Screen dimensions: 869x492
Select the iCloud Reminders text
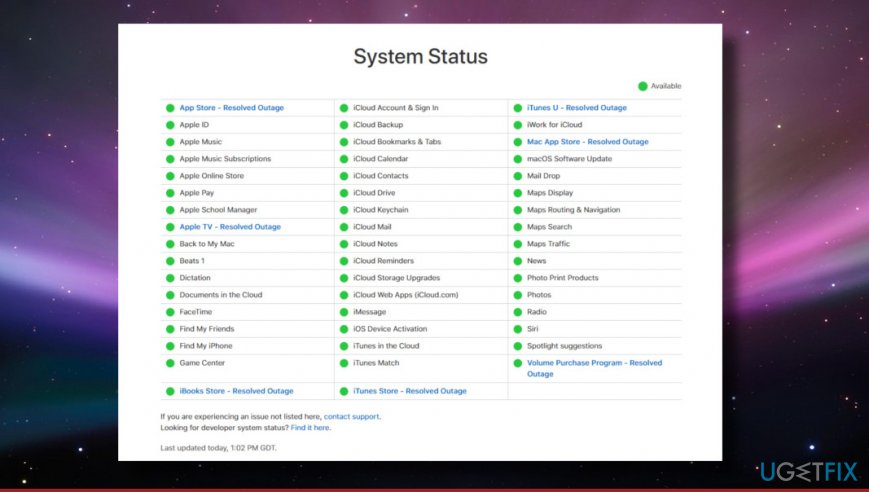pos(384,261)
